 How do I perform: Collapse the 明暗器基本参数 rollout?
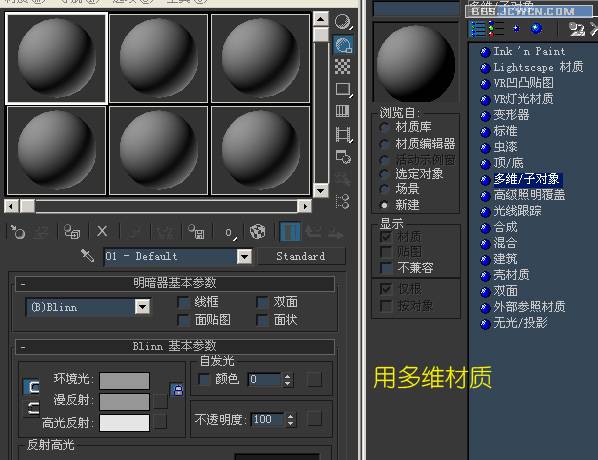[x=175, y=283]
